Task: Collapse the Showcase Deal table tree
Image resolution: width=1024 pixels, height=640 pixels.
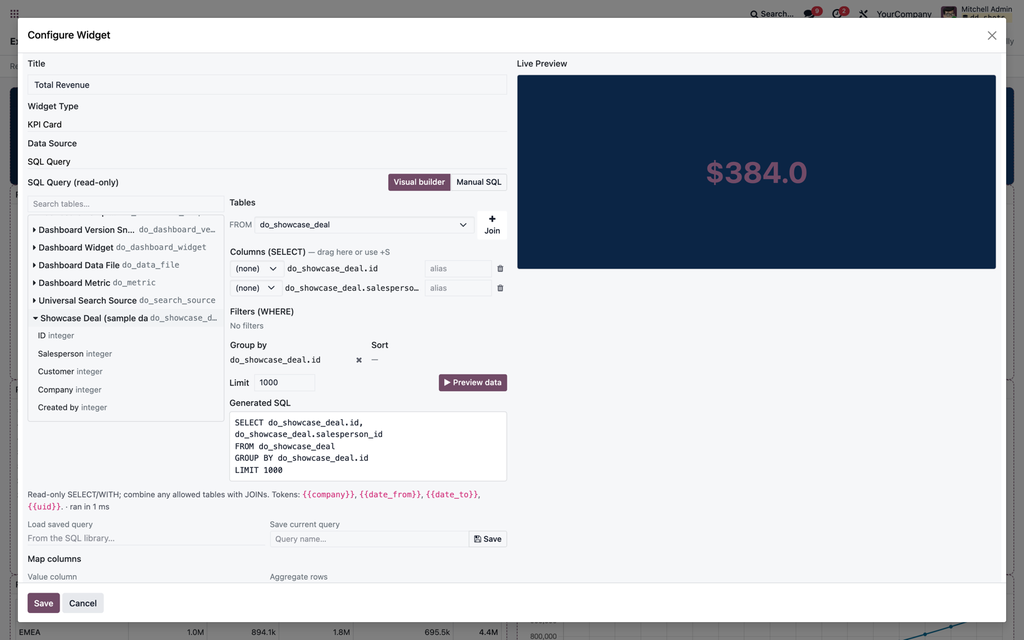Action: coord(35,318)
